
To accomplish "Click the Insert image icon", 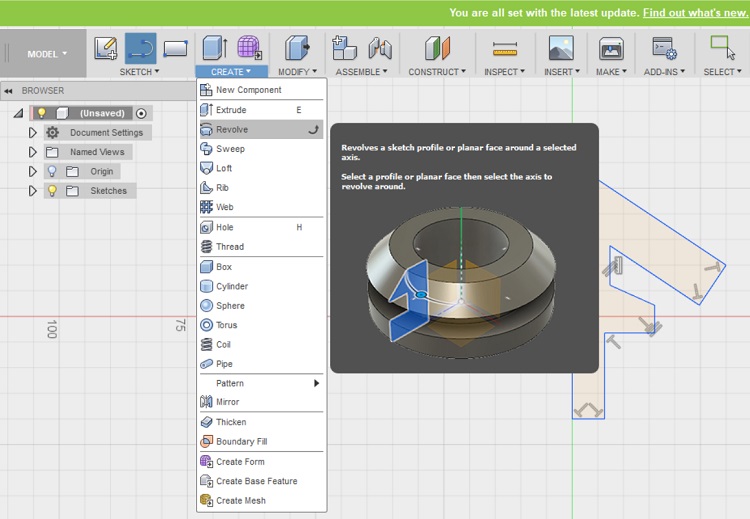I will coord(561,48).
